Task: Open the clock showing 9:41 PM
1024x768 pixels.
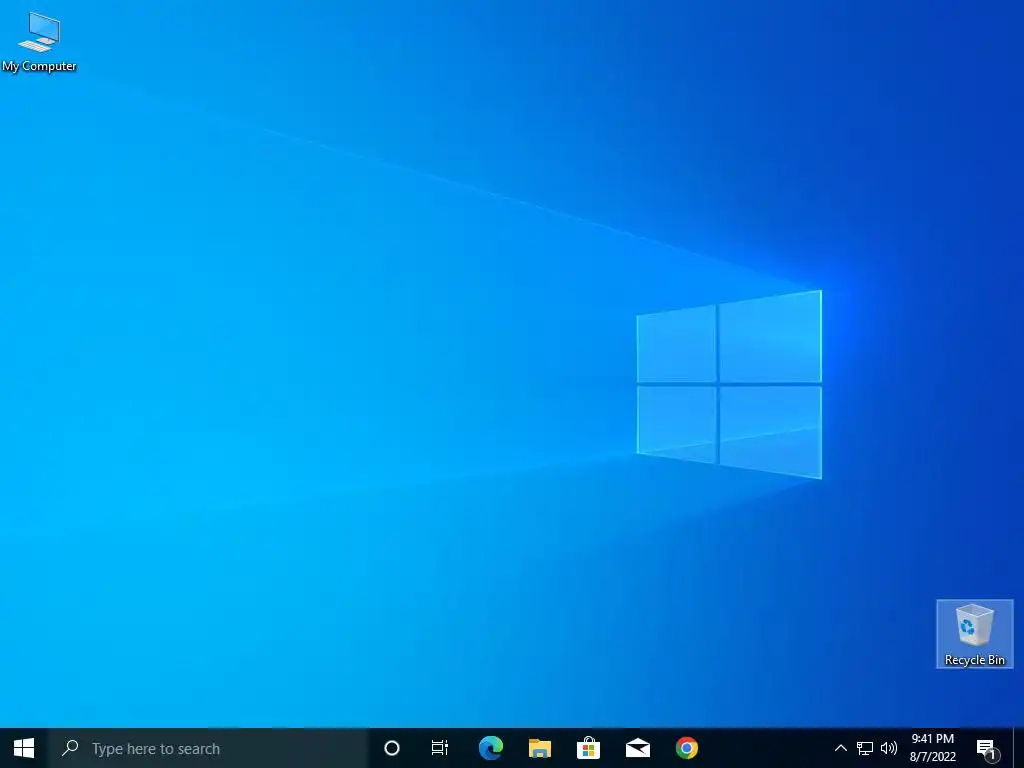Action: [x=933, y=748]
